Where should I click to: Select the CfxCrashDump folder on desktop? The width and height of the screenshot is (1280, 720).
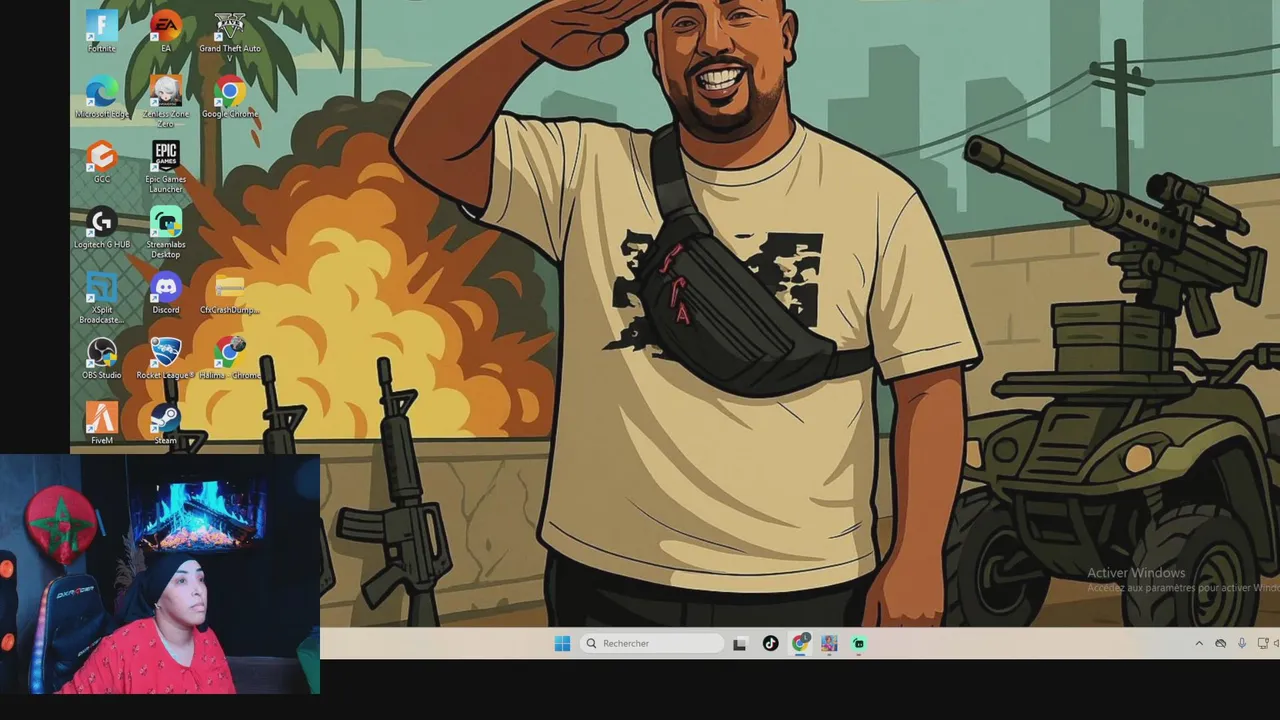coord(230,292)
